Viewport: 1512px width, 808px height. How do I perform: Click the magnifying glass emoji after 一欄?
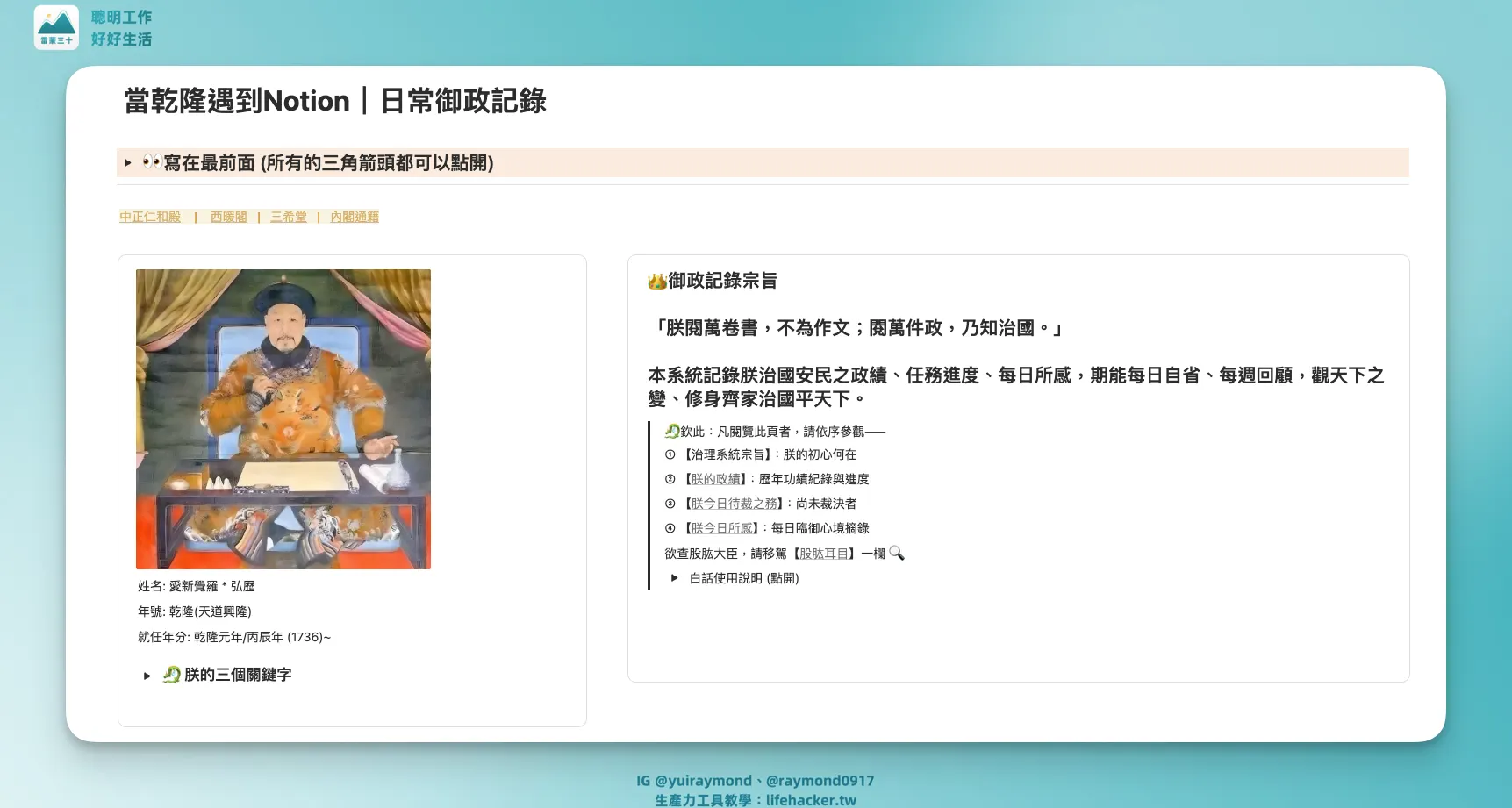coord(896,553)
